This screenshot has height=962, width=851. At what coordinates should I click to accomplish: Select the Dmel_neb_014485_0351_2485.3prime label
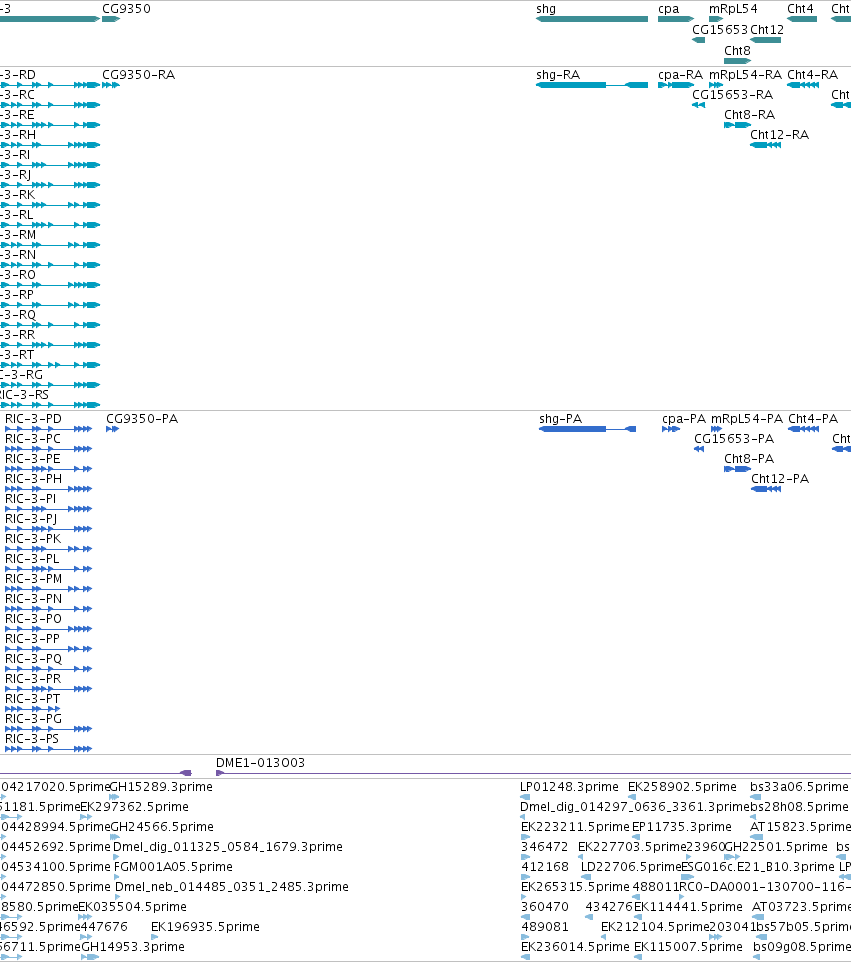coord(232,887)
